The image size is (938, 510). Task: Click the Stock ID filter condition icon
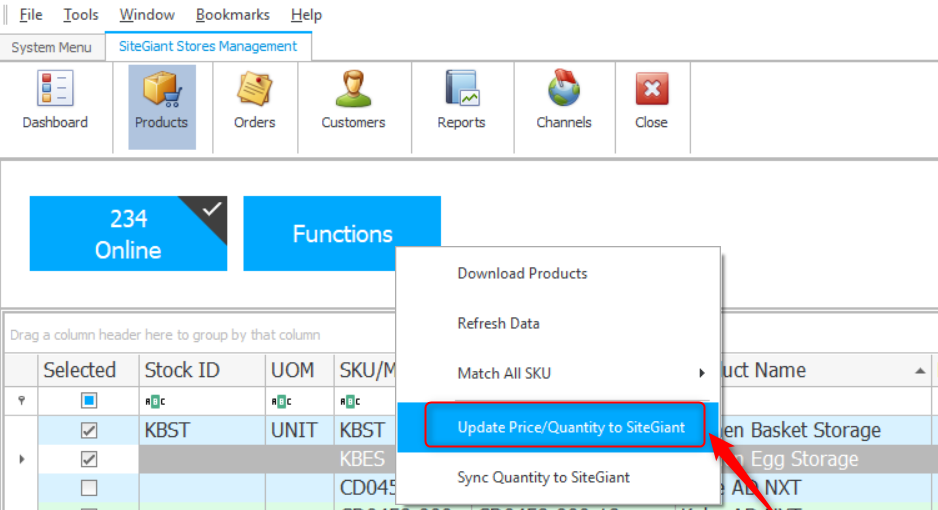[155, 401]
